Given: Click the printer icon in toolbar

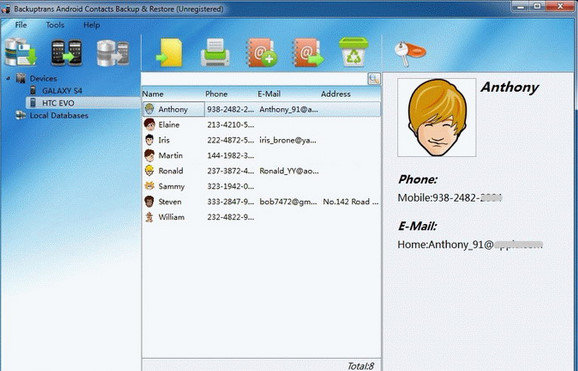Looking at the screenshot, I should coord(215,53).
